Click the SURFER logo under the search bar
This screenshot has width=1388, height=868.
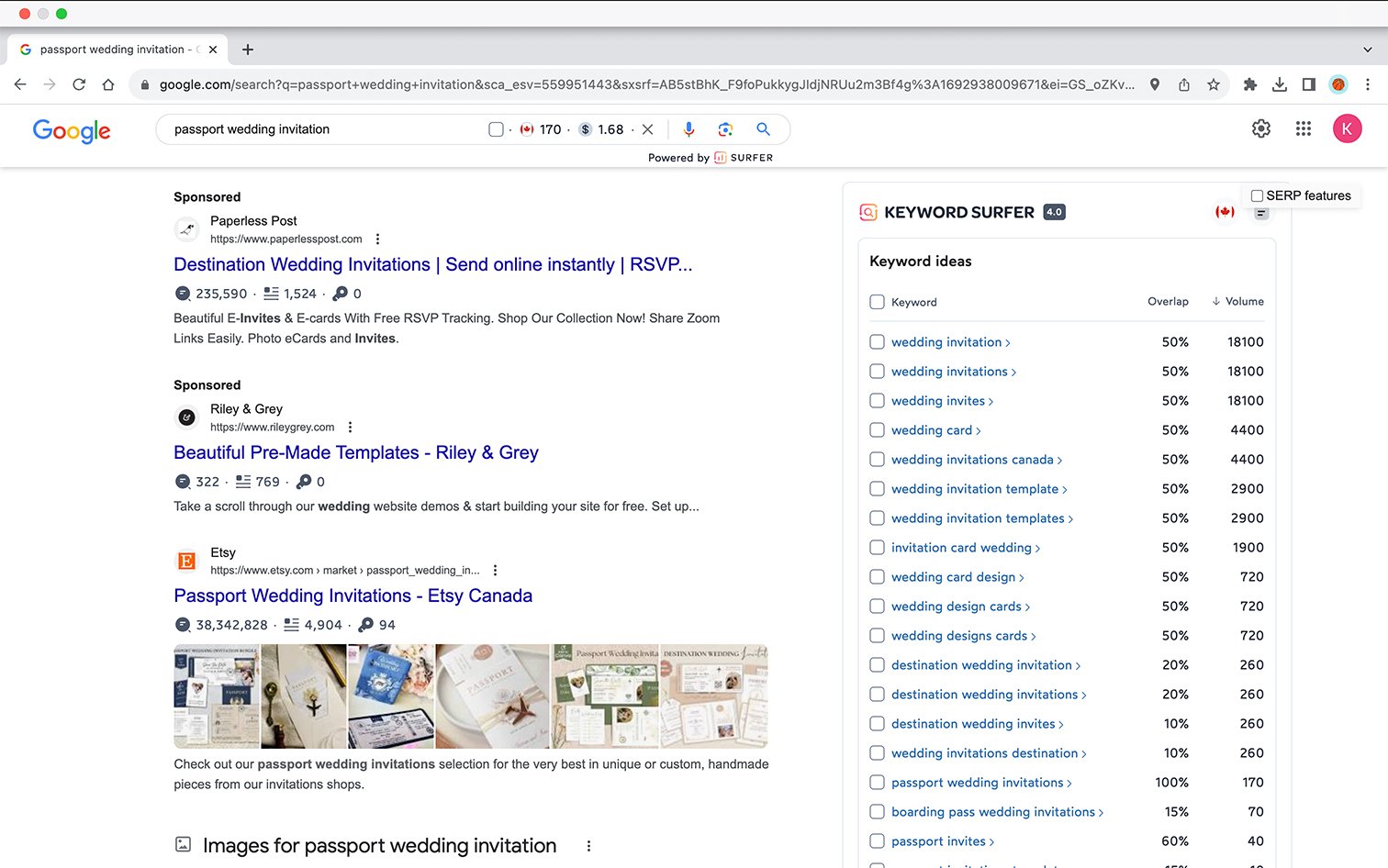[x=744, y=158]
